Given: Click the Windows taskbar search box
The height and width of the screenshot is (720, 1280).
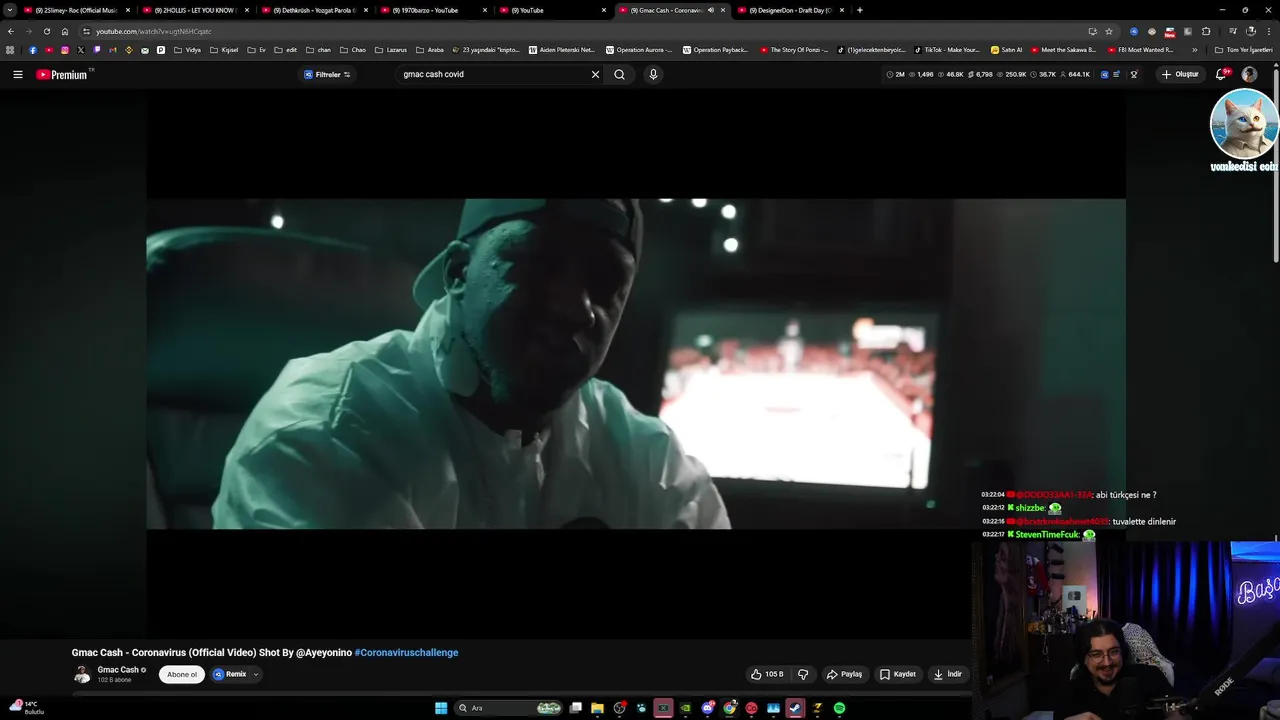Looking at the screenshot, I should (509, 708).
